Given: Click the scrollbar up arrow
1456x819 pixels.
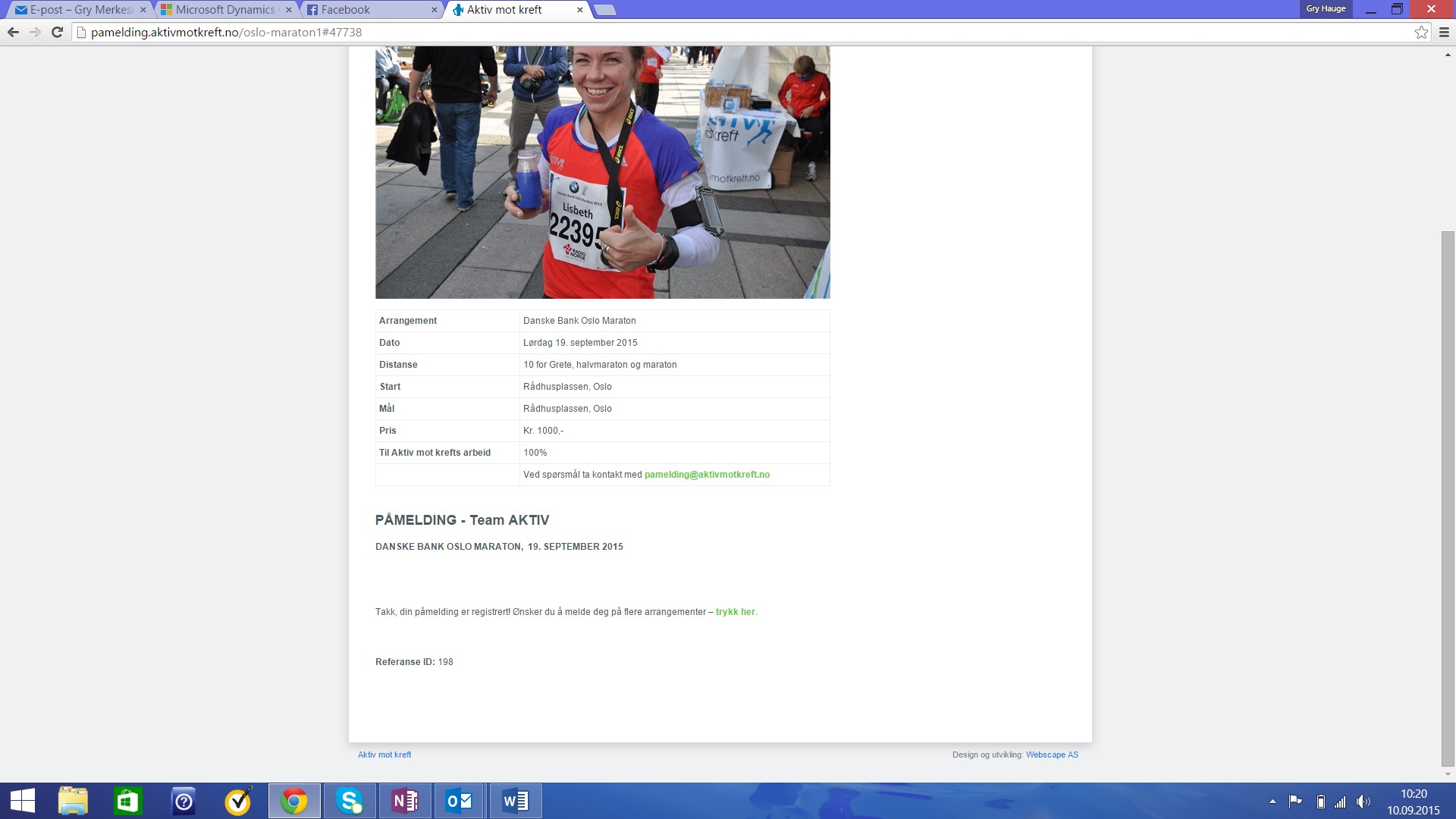Looking at the screenshot, I should point(1448,55).
